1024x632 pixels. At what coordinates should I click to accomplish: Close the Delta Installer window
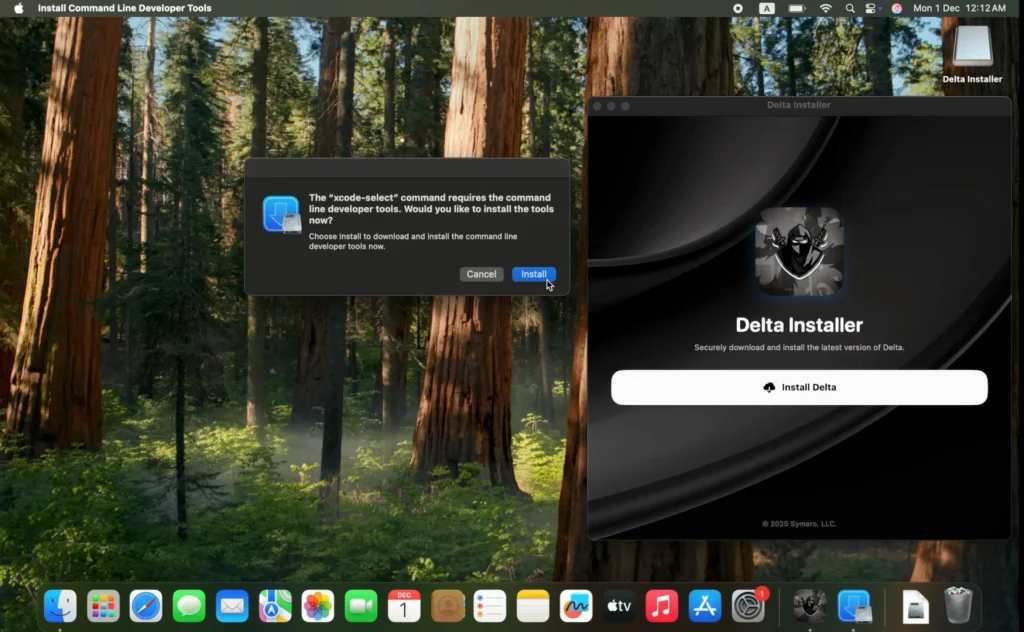coord(597,106)
